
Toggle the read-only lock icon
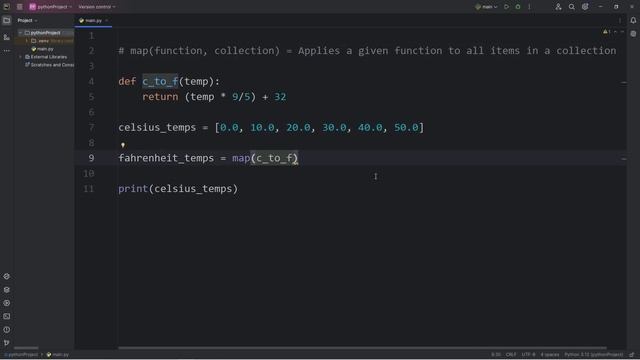coord(632,355)
